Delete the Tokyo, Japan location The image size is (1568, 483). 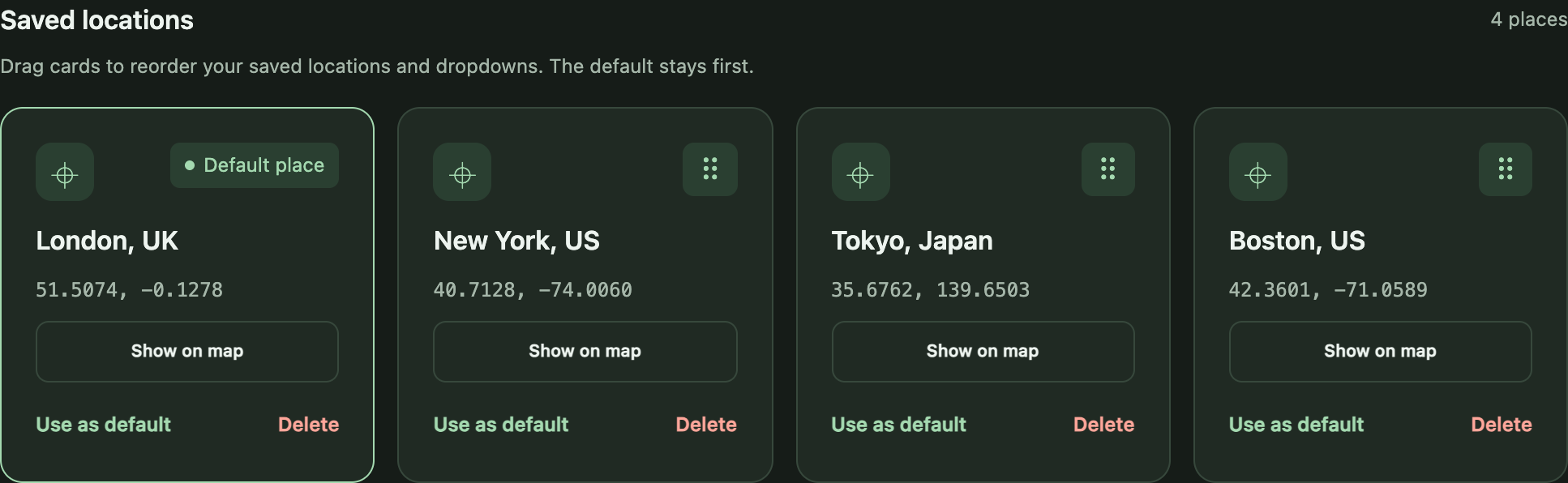pyautogui.click(x=1104, y=425)
